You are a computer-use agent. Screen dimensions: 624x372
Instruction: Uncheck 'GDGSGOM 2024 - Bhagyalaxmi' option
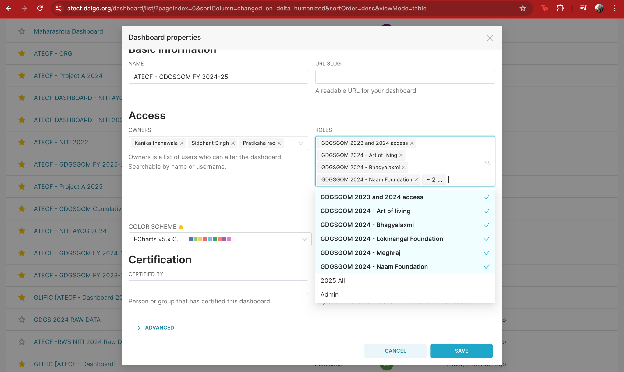[x=405, y=225]
